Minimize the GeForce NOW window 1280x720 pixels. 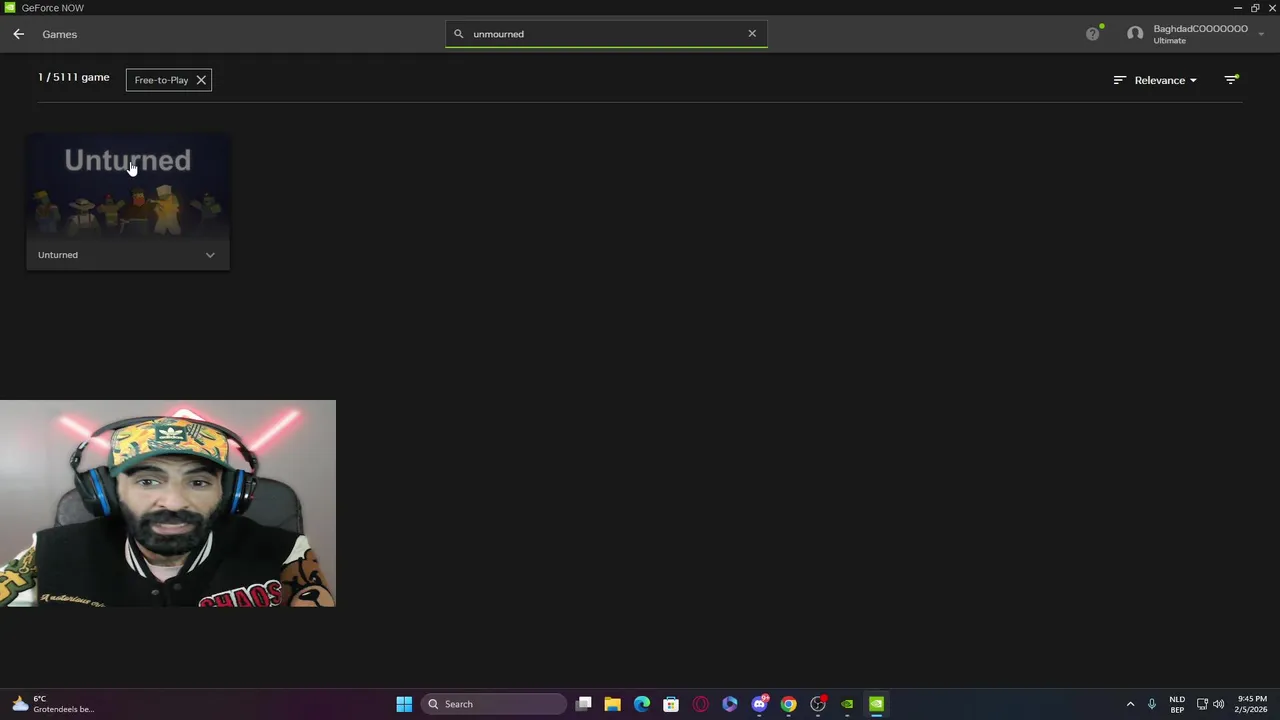pos(1238,8)
